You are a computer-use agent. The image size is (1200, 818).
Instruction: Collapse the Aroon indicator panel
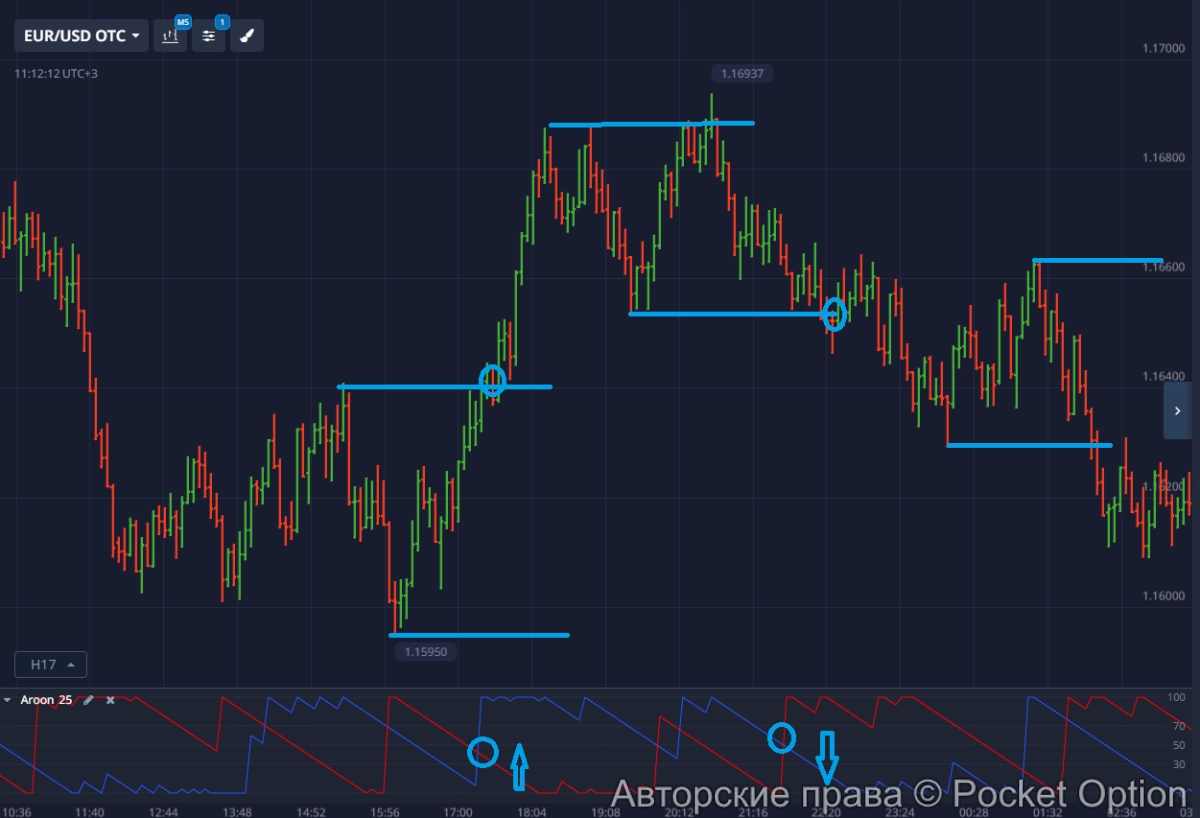(8, 700)
